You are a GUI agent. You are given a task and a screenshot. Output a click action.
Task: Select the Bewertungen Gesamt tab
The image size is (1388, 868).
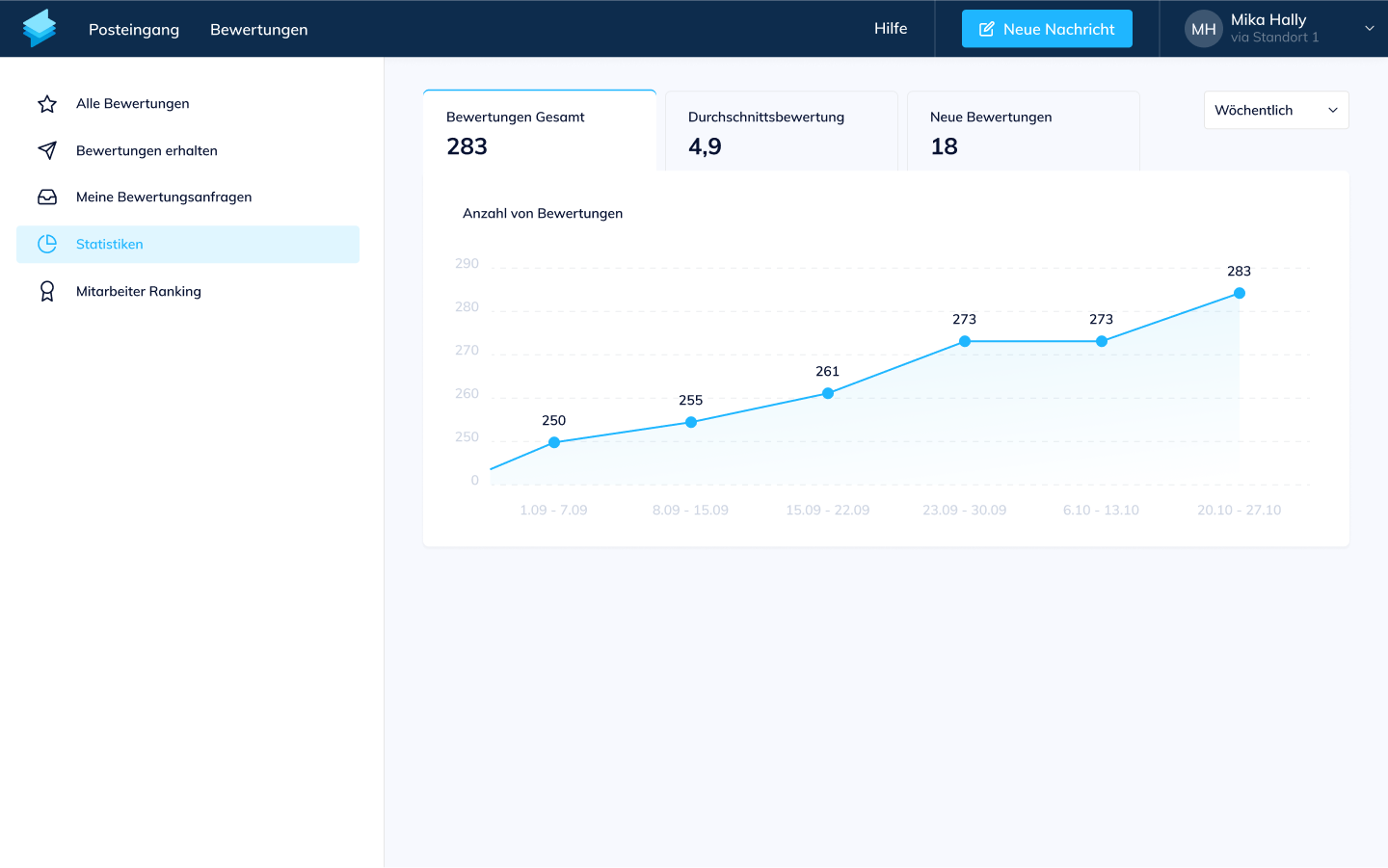click(x=539, y=131)
